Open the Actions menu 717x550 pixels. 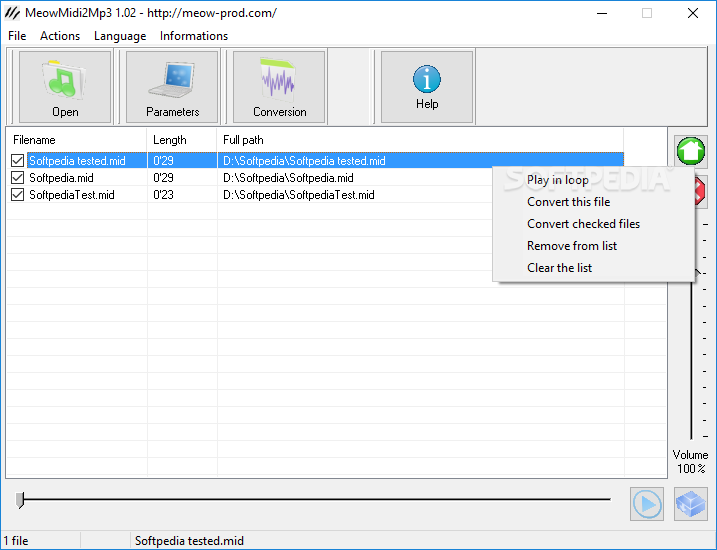60,36
